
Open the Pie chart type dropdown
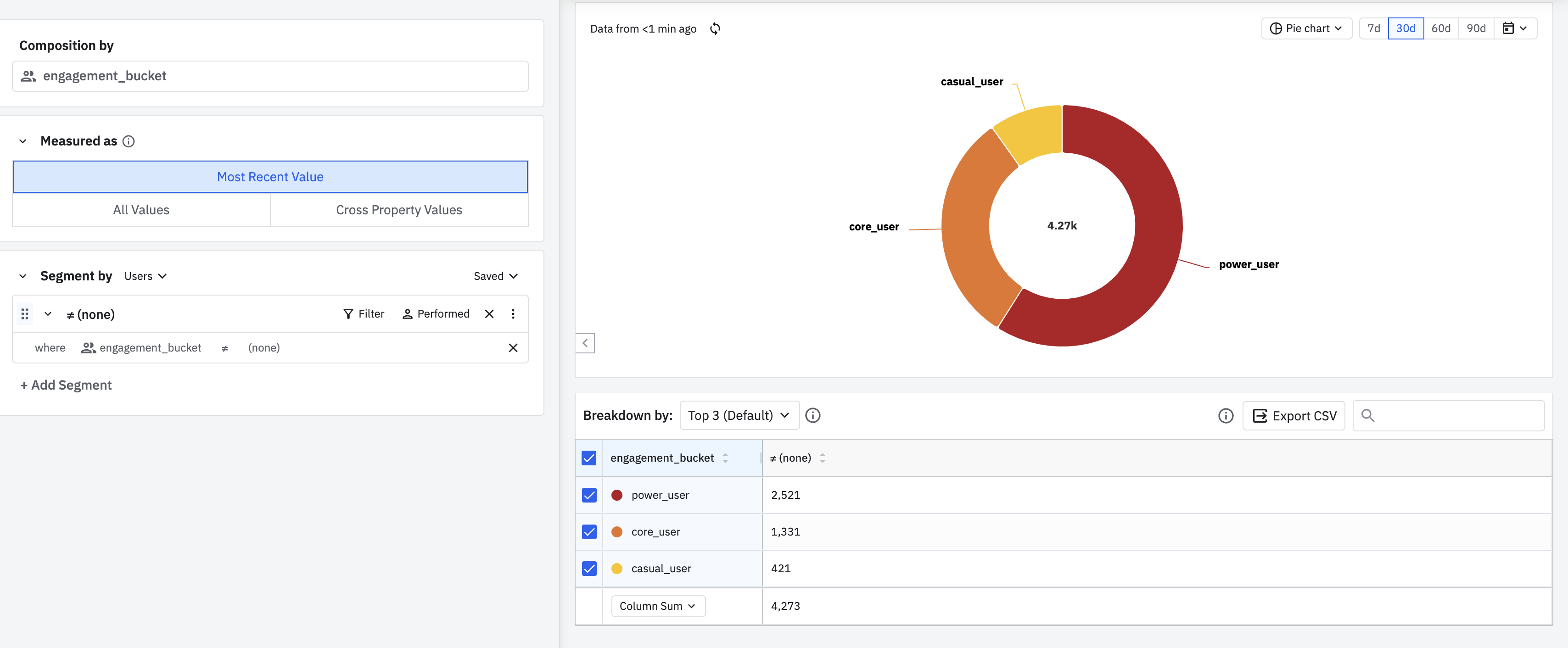[x=1306, y=28]
